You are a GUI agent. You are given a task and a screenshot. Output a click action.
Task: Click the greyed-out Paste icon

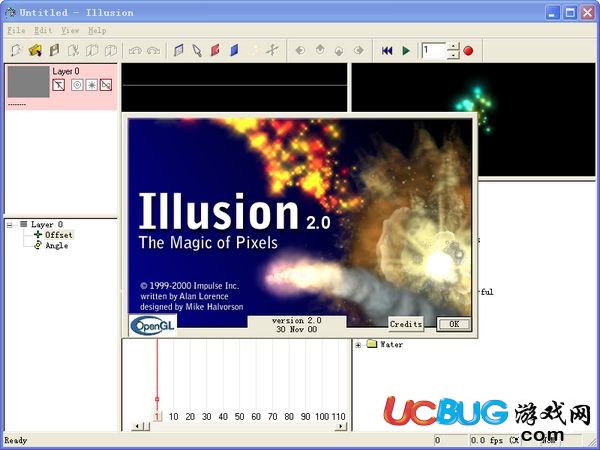tap(111, 50)
